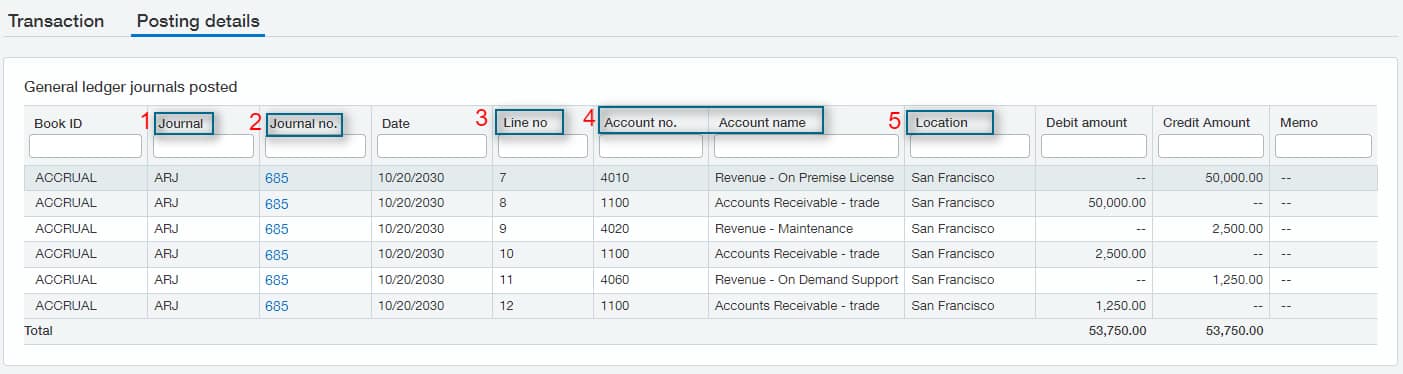
Task: Select the Posting details tab
Action: [x=198, y=20]
